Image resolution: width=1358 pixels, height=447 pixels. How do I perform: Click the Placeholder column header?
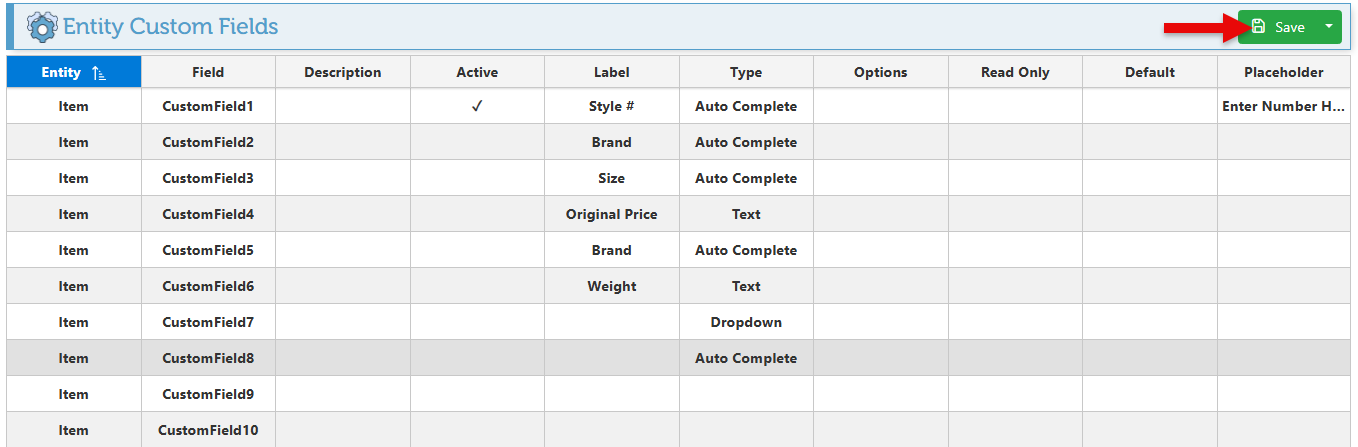(1283, 72)
